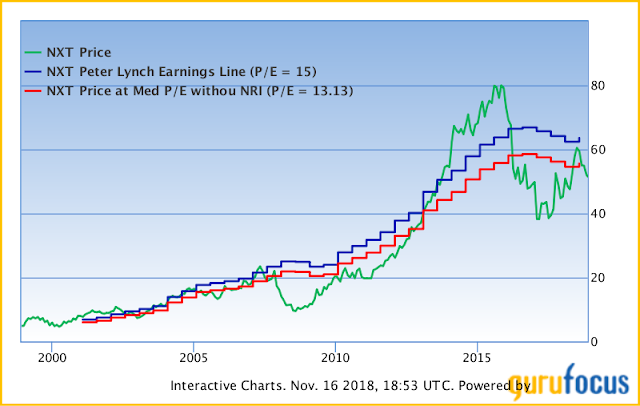The width and height of the screenshot is (640, 406).
Task: Click the 0 y-axis label
Action: click(x=594, y=342)
